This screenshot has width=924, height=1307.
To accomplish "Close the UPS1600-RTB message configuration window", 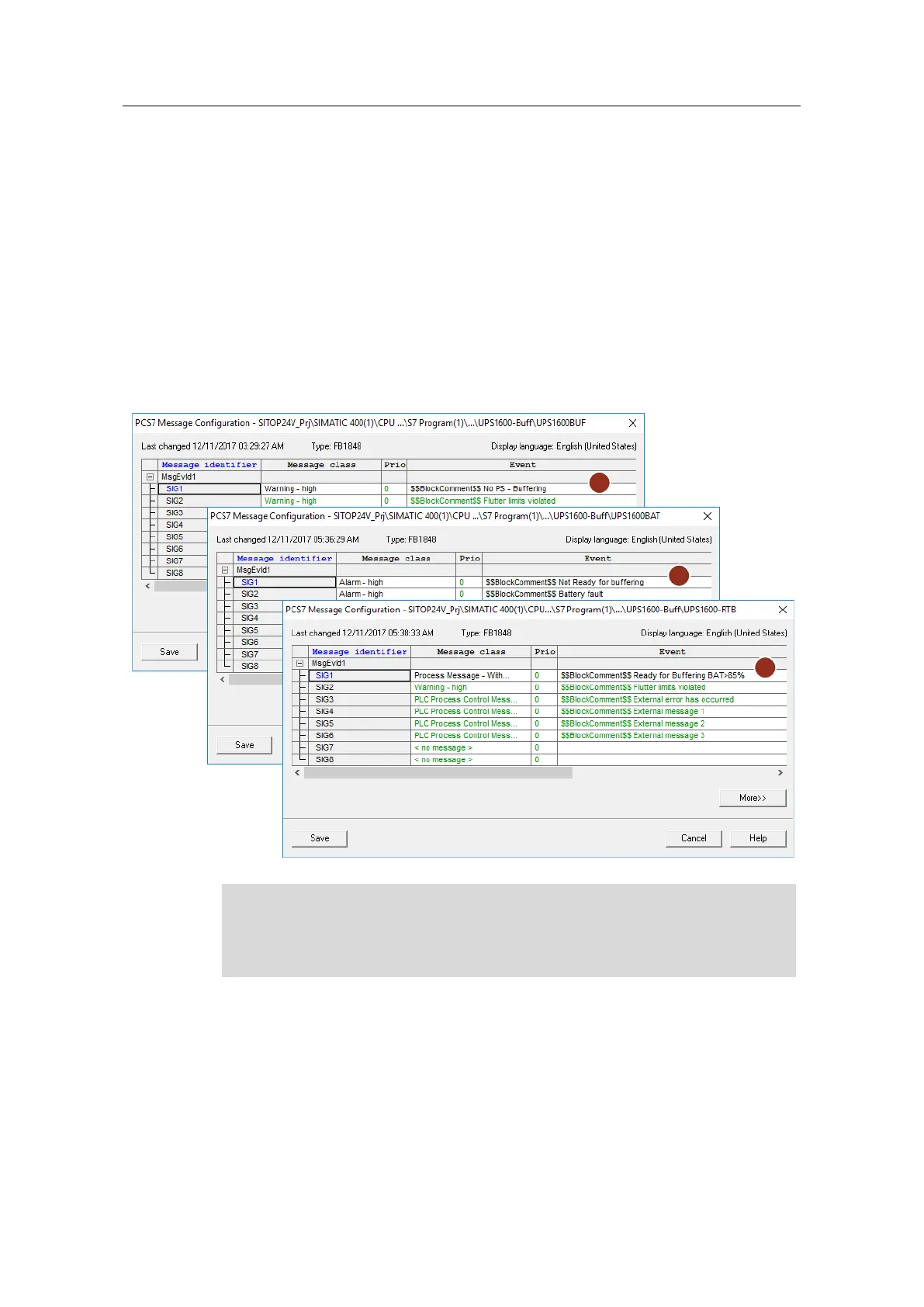I will click(x=783, y=609).
